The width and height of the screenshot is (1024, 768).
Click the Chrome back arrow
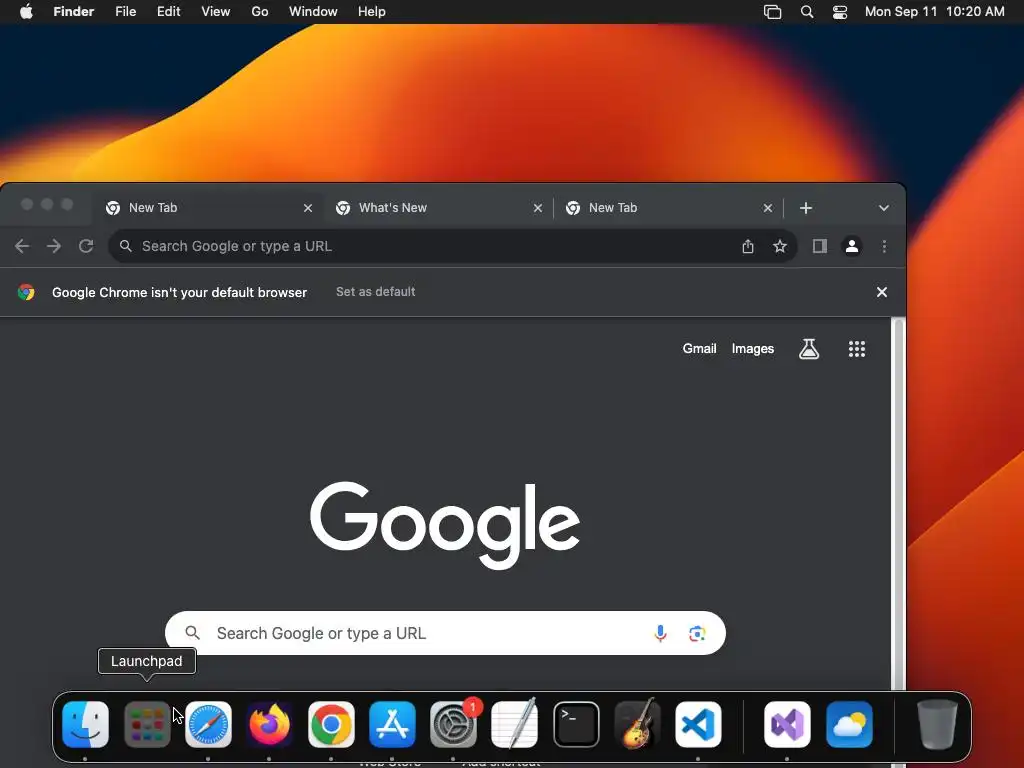coord(22,246)
